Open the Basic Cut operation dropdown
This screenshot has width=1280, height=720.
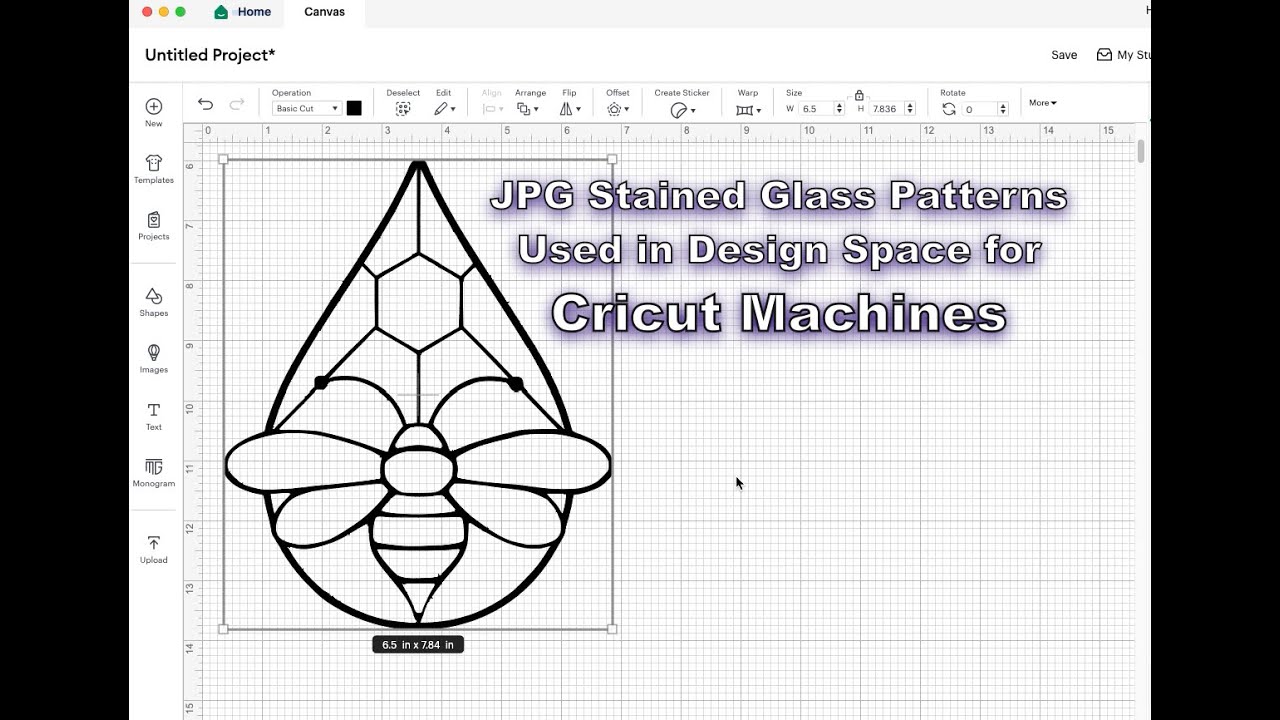point(306,109)
